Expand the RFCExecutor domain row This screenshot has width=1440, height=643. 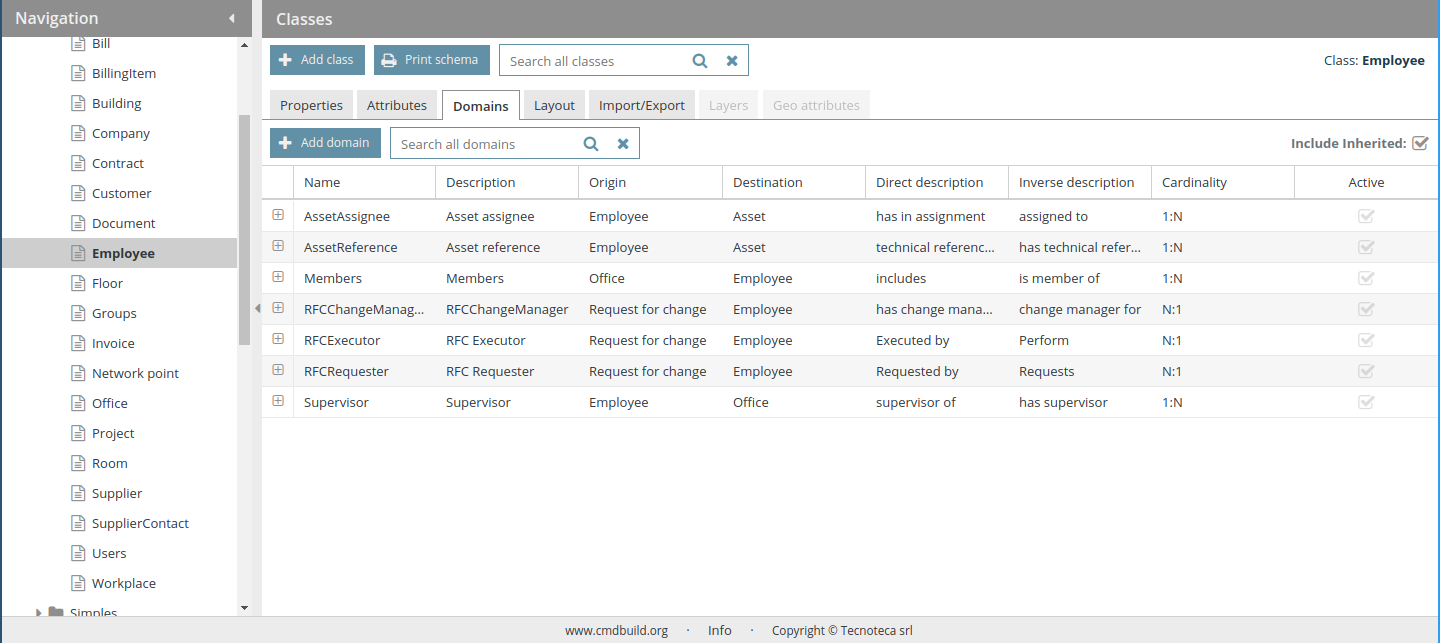pos(278,339)
